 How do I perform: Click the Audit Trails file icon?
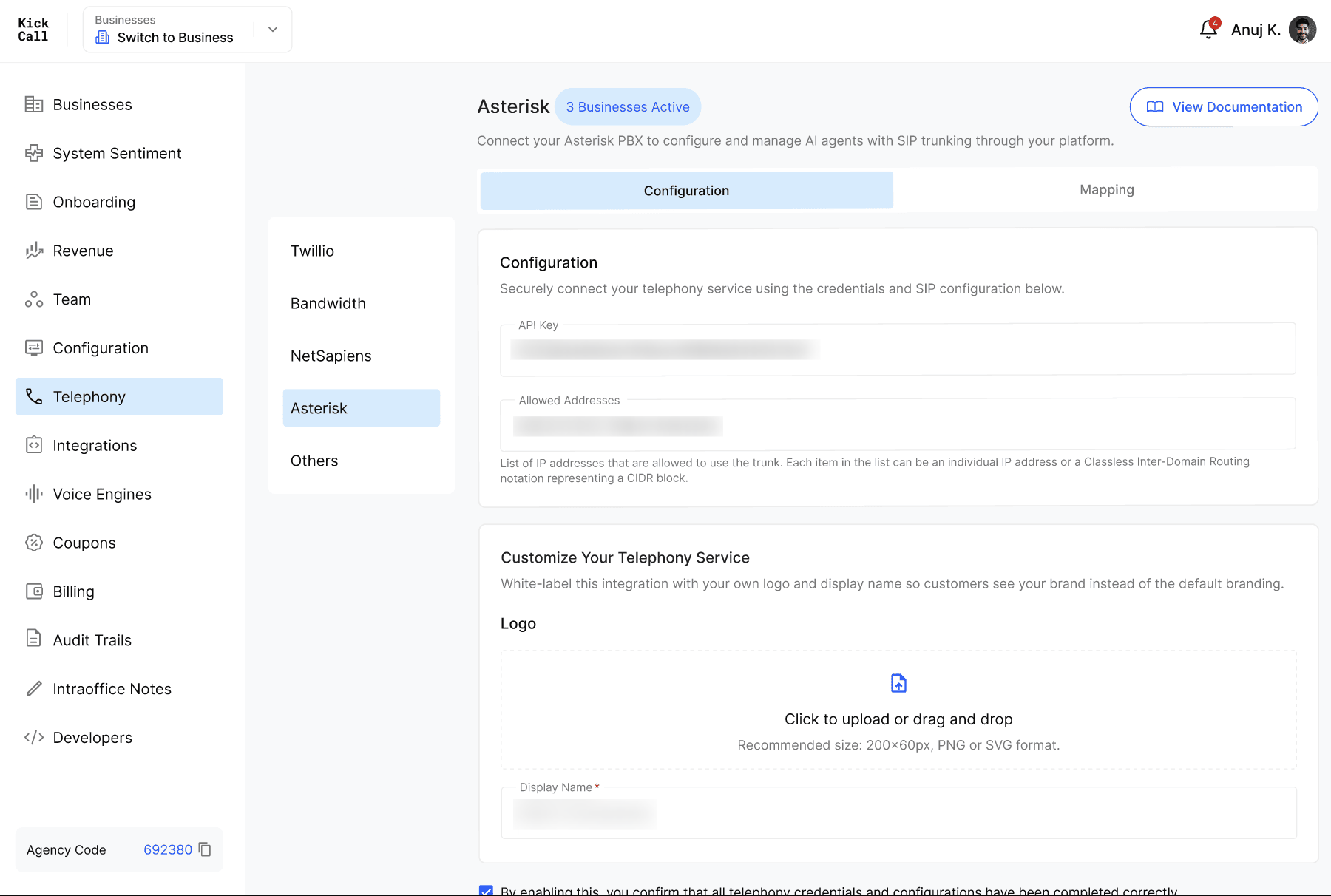[x=34, y=639]
